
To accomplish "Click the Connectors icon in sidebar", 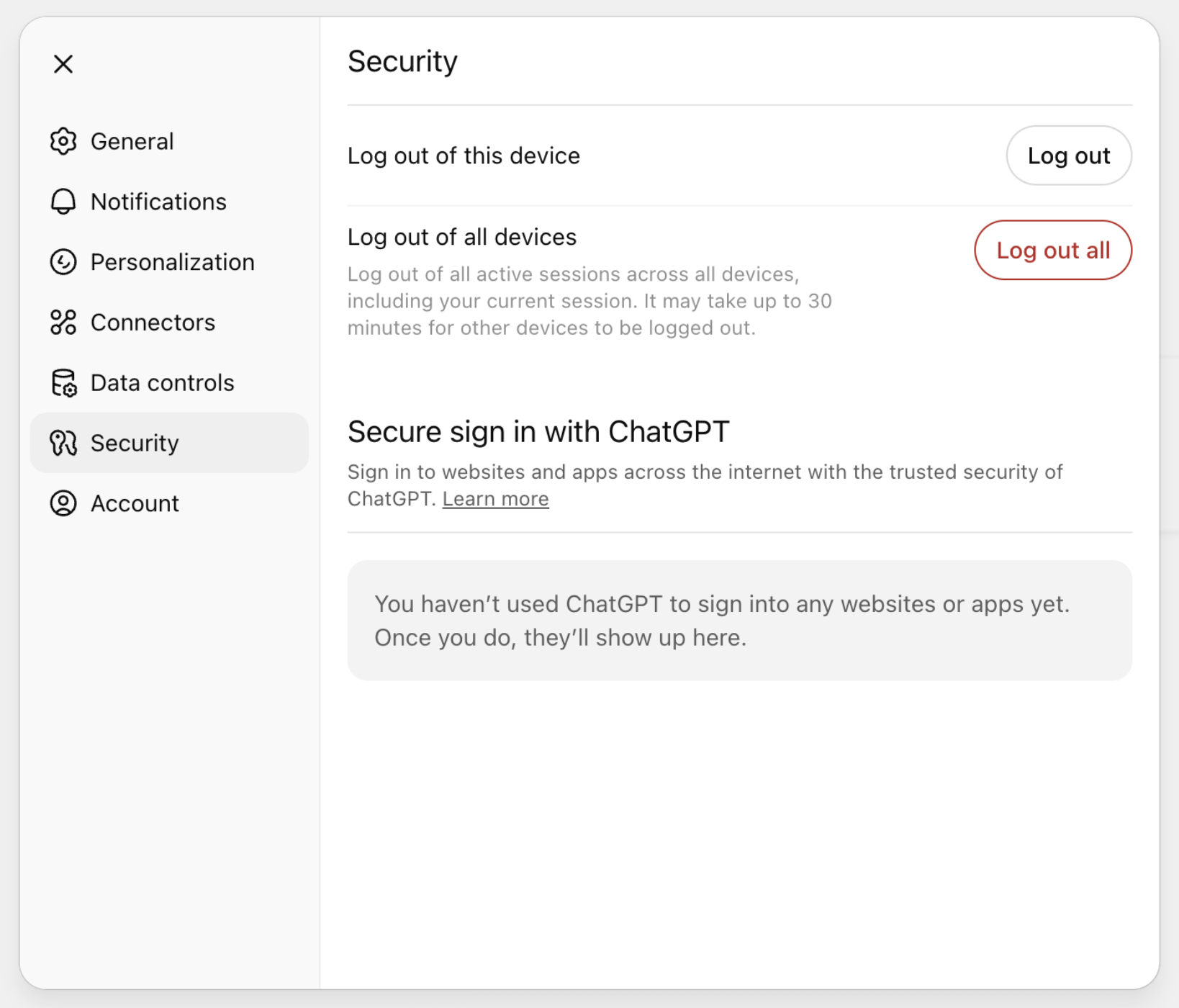I will coord(63,323).
